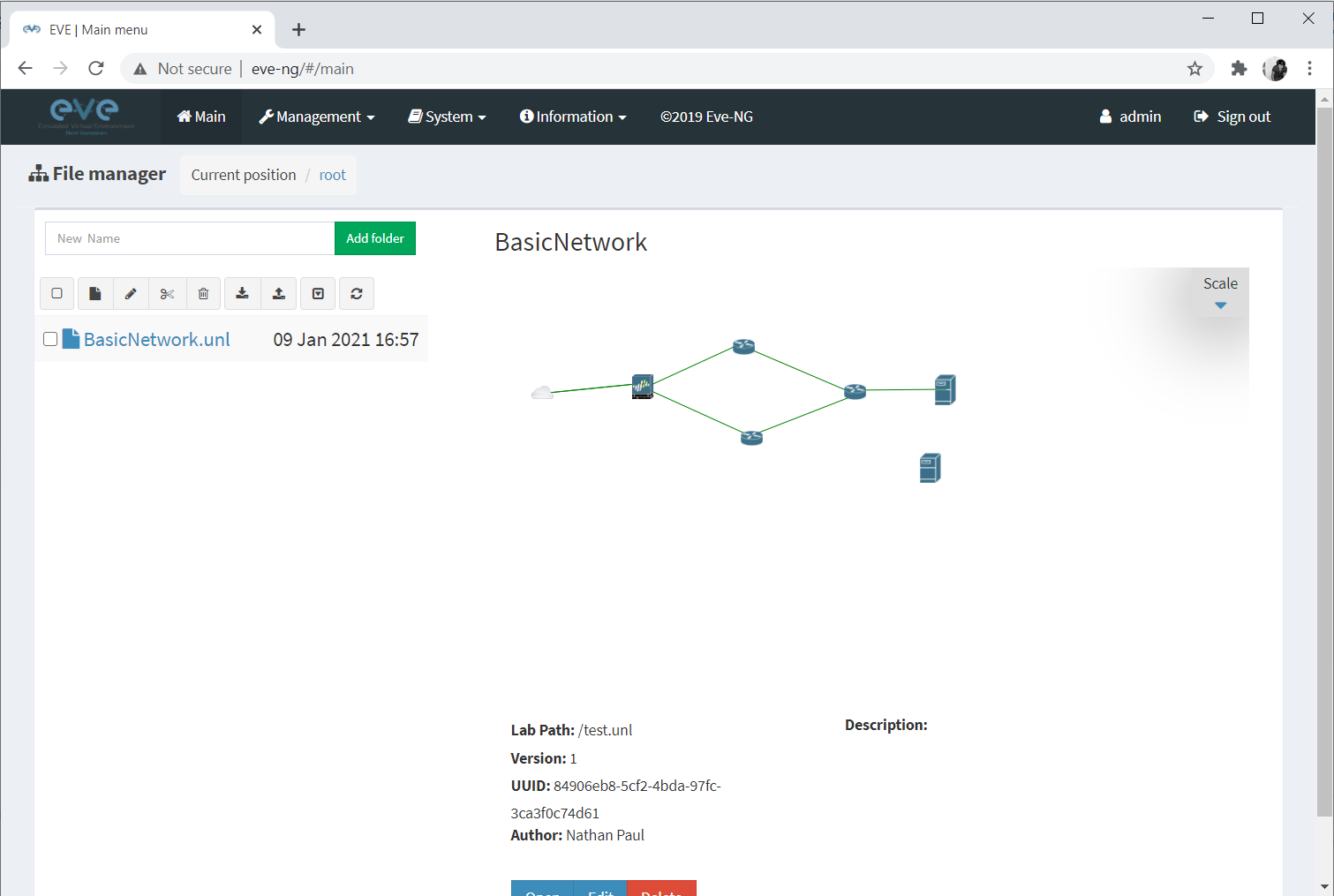Click the root breadcrumb link
The height and width of the screenshot is (896, 1334).
coord(333,175)
